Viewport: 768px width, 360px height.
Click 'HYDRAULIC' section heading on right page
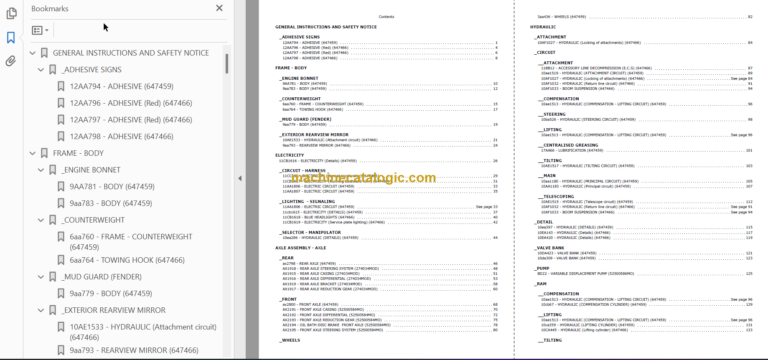point(543,27)
